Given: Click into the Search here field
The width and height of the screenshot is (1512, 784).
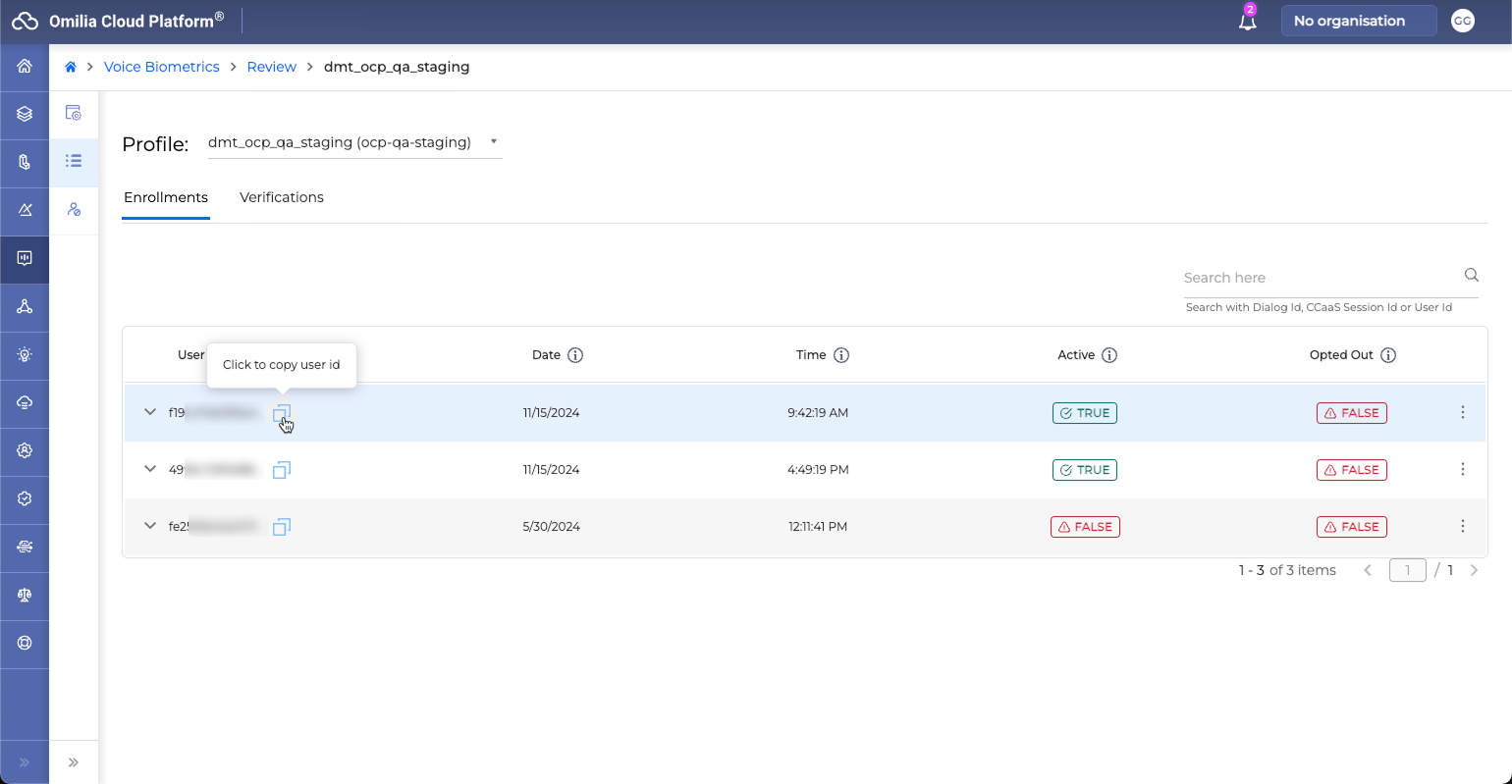Looking at the screenshot, I should (x=1321, y=278).
